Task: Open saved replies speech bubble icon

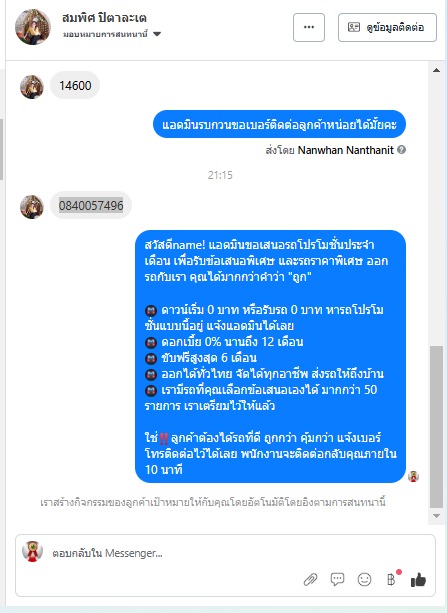Action: [337, 579]
